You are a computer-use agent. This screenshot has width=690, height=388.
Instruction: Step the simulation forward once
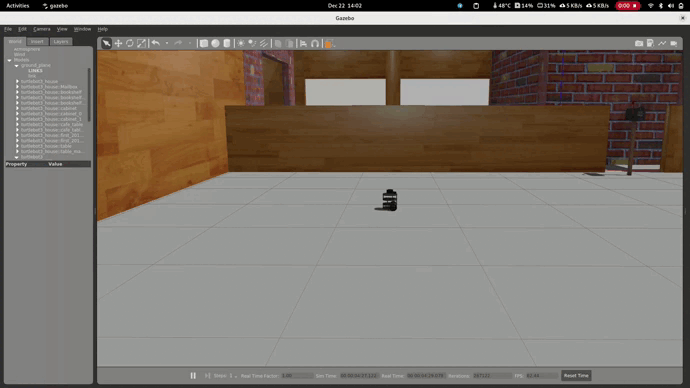click(207, 376)
